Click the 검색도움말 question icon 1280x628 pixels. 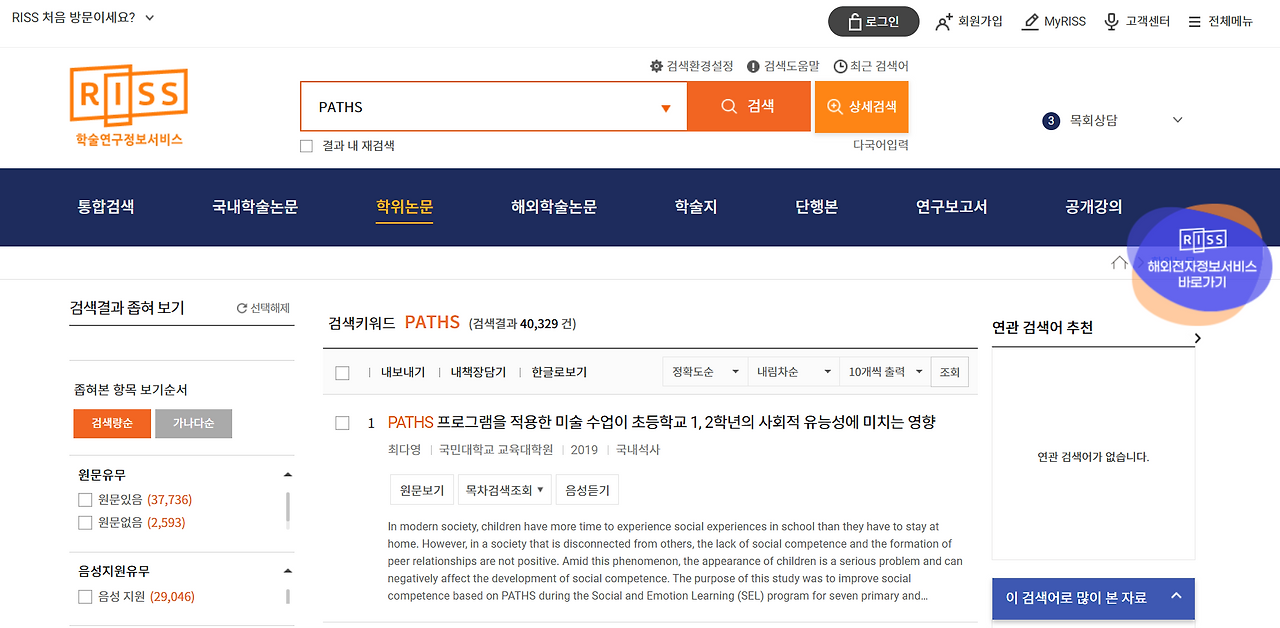(754, 66)
